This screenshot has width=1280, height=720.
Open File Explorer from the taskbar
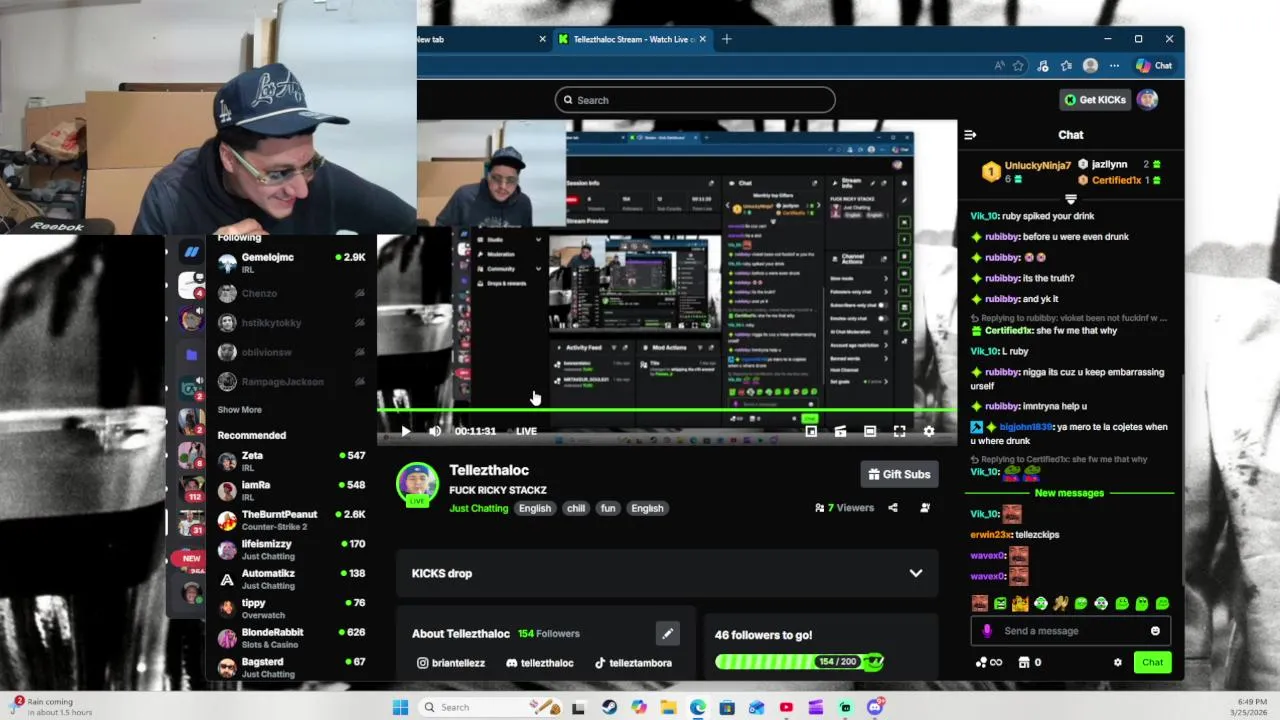pos(668,707)
